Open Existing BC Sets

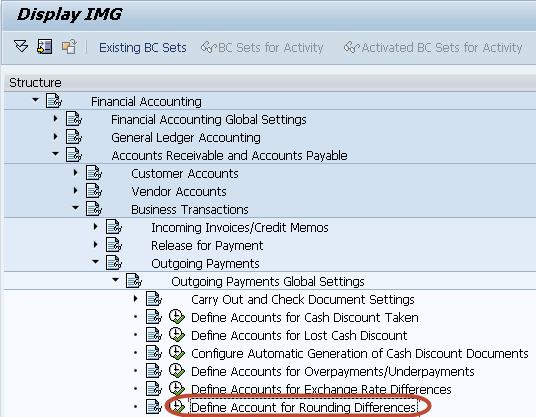(x=143, y=48)
